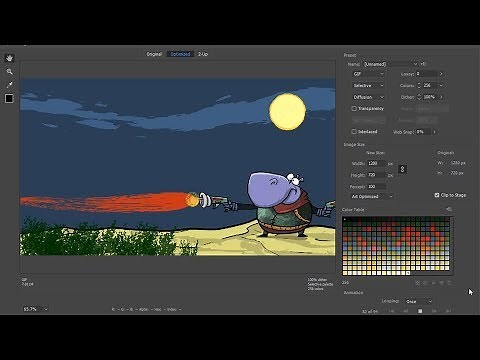Screen dimensions: 480x360
Task: Click the Colors stepper arrows
Action: (x=419, y=85)
